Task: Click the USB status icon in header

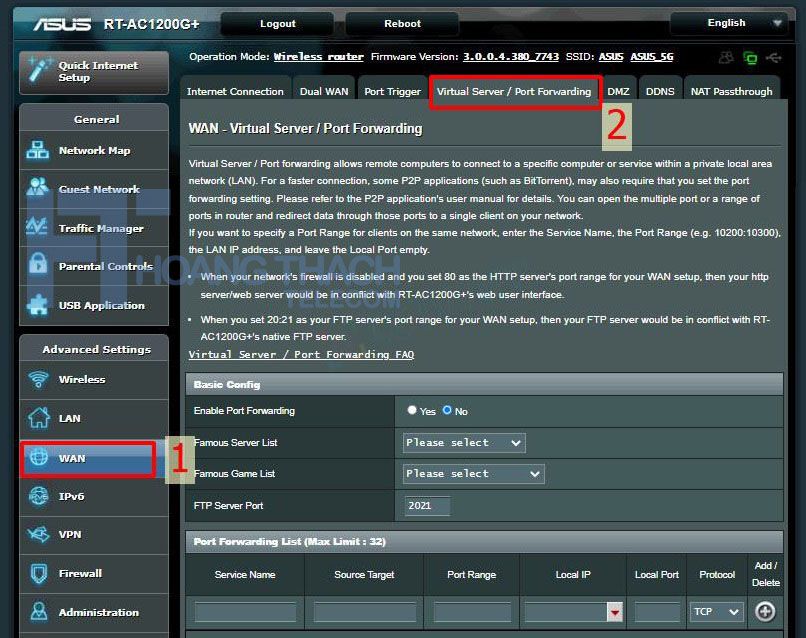Action: [x=774, y=58]
